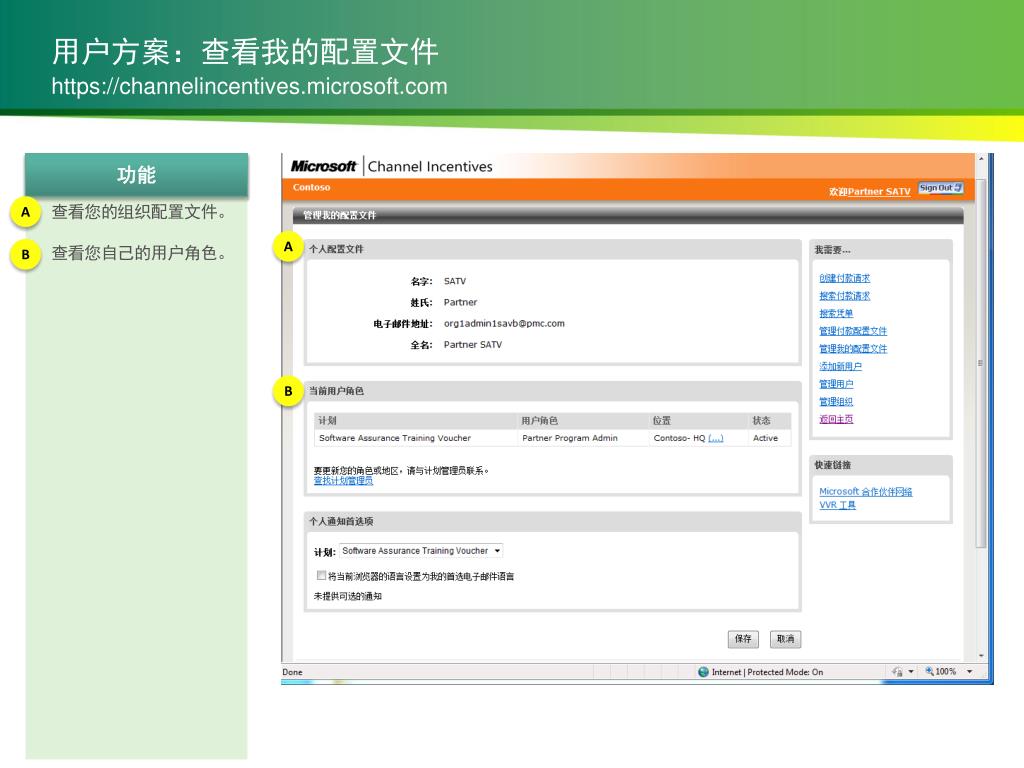The height and width of the screenshot is (768, 1024).
Task: Open the 添加新用户 link
Action: (x=840, y=366)
